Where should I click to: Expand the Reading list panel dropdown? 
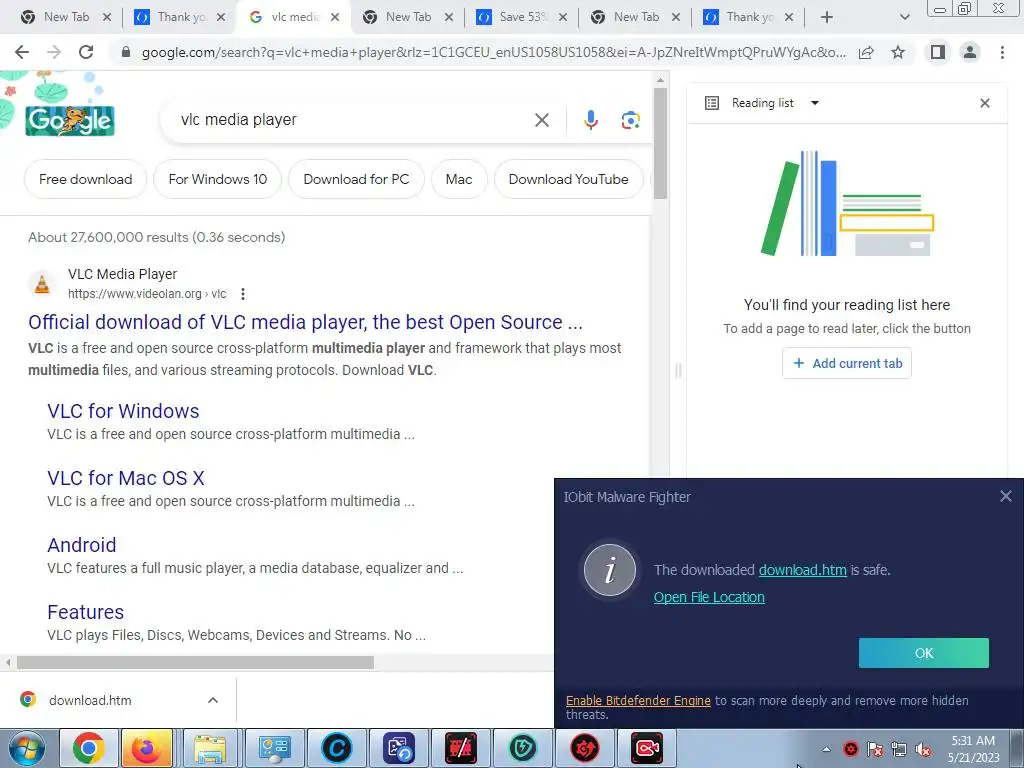click(814, 103)
